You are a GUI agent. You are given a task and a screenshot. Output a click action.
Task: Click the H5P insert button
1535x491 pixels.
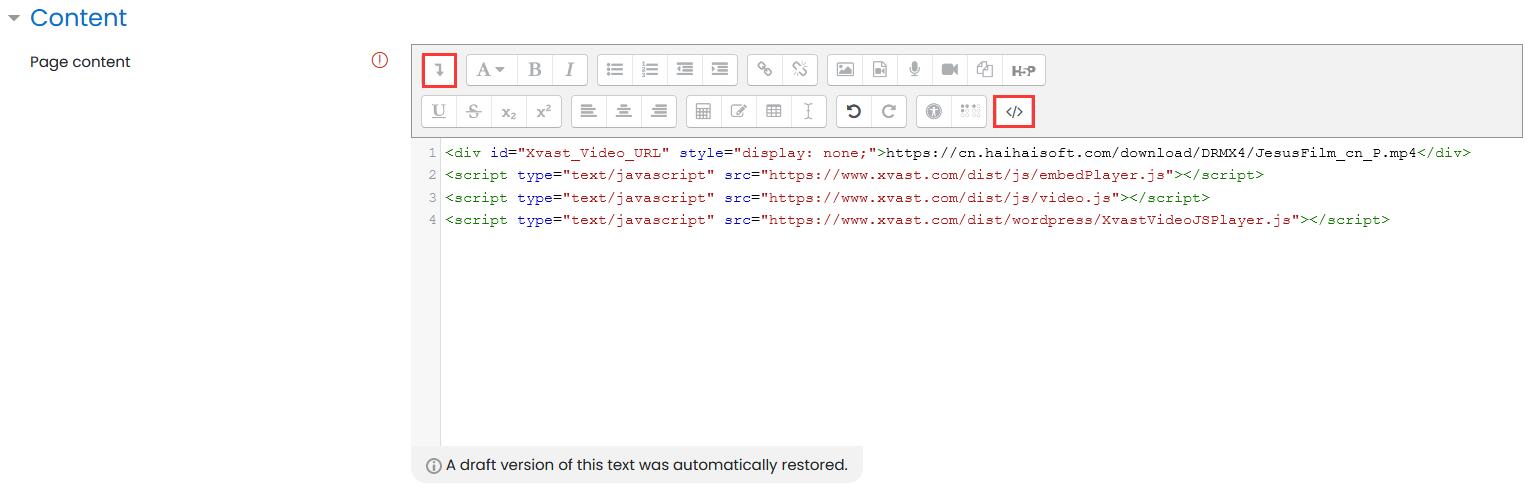pos(1023,70)
